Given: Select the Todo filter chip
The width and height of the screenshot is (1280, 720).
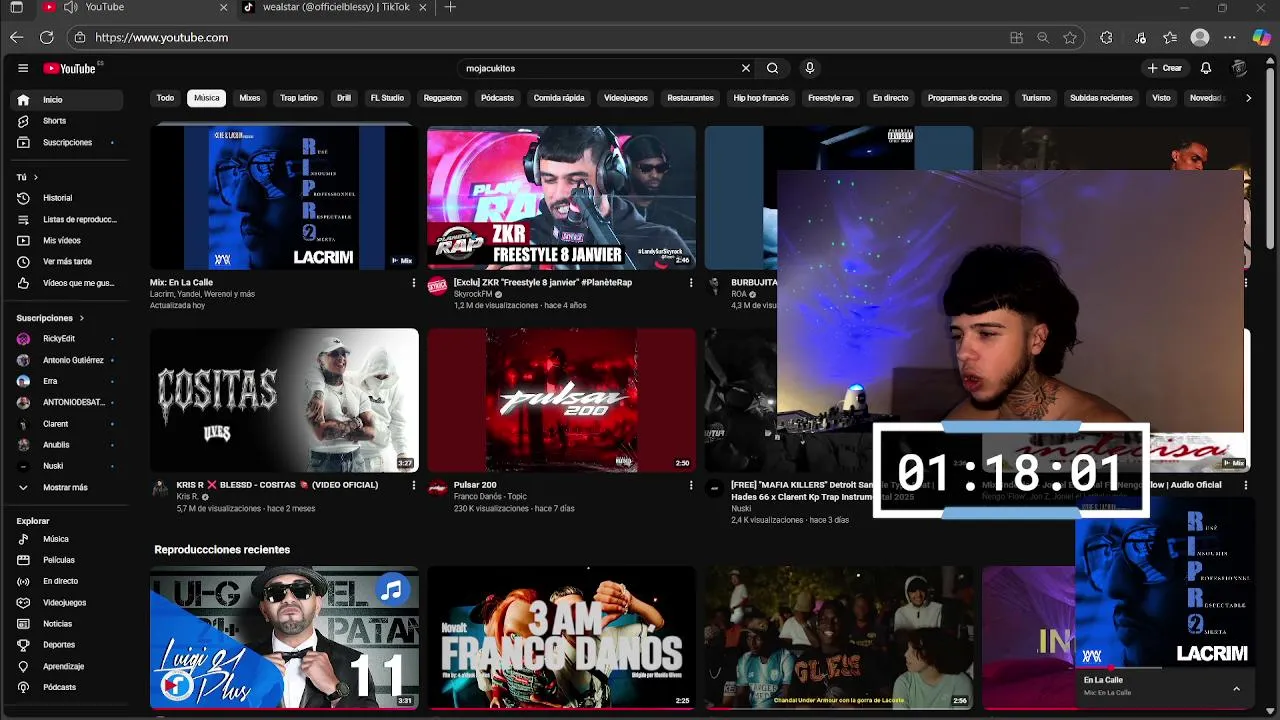Looking at the screenshot, I should pyautogui.click(x=165, y=98).
